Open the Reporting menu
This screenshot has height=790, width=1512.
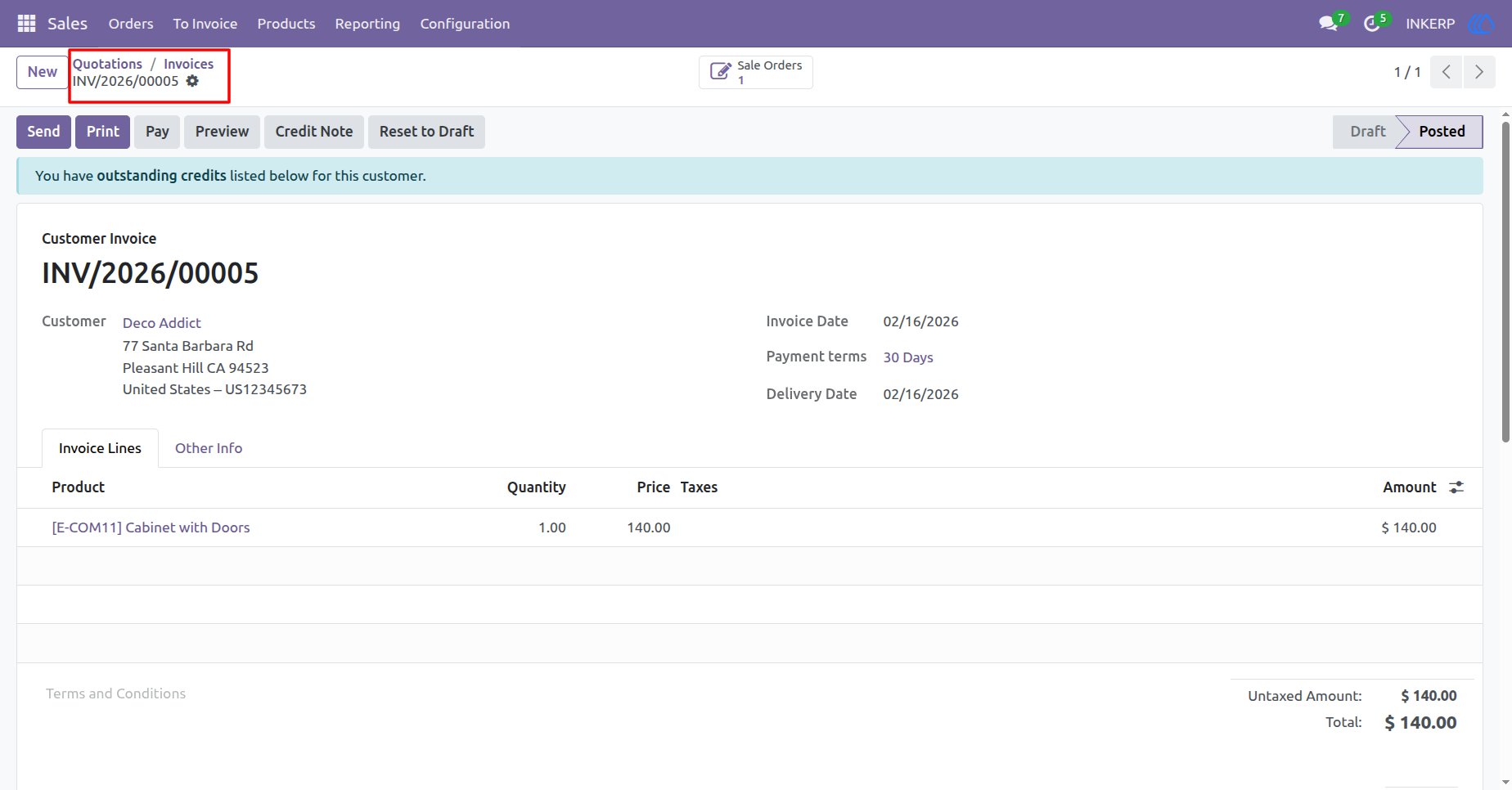pos(367,24)
